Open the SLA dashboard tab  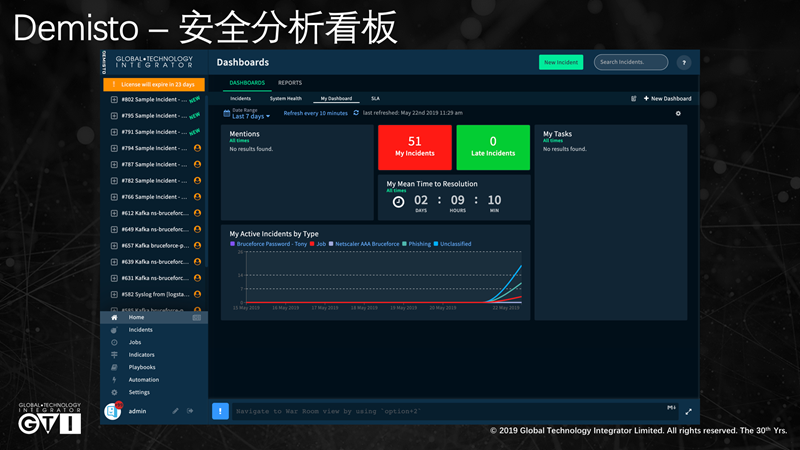(376, 98)
